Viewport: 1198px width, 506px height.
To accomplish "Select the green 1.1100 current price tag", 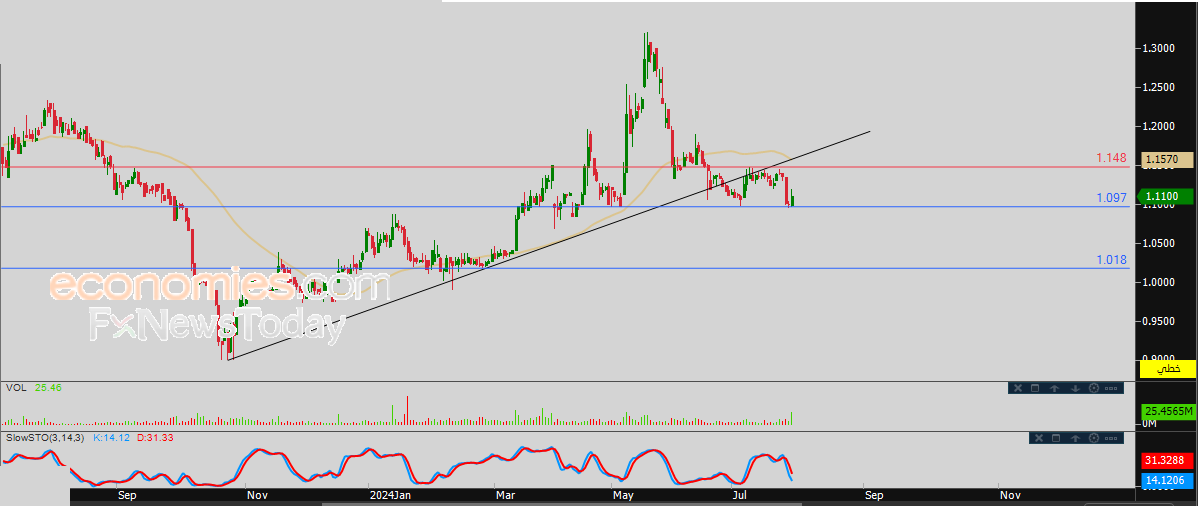I will click(1167, 196).
